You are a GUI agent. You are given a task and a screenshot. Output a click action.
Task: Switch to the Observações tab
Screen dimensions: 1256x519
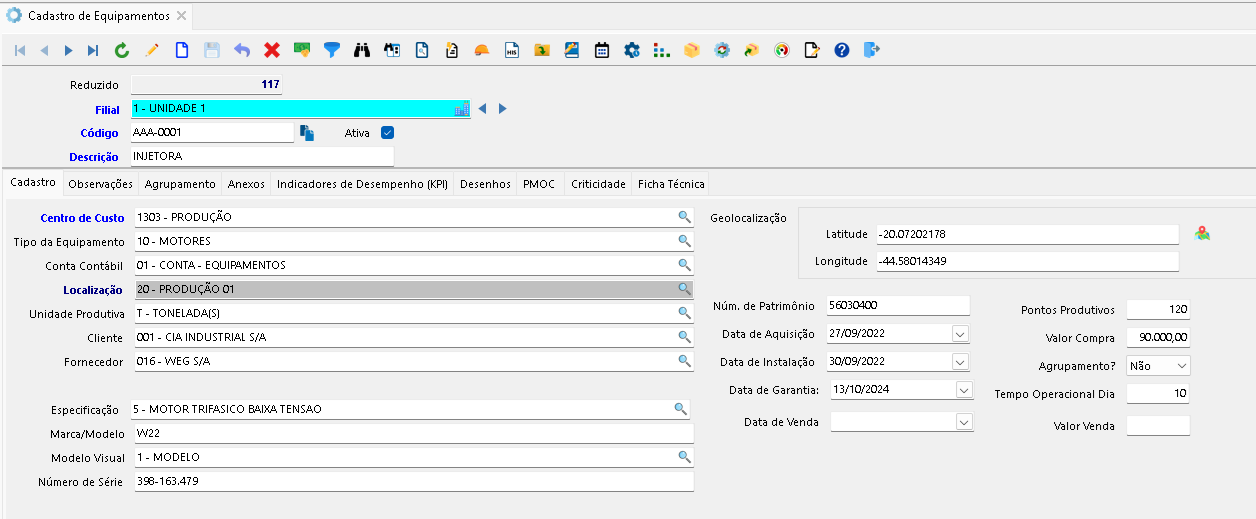coord(100,184)
